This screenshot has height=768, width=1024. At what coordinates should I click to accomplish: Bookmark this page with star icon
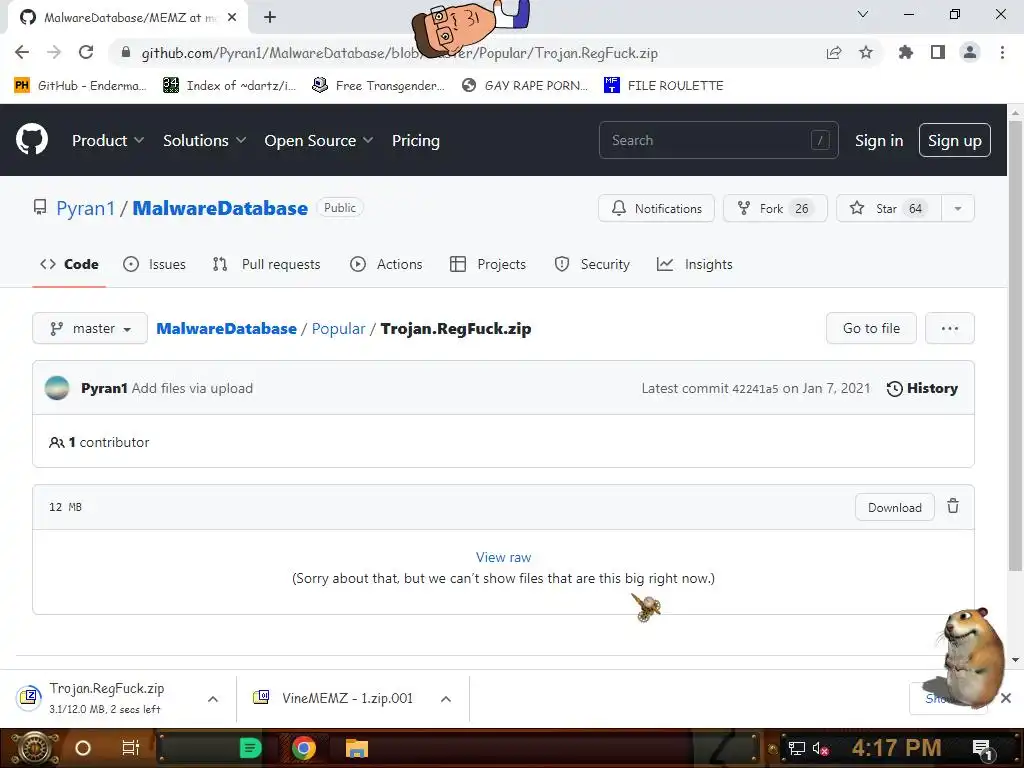point(865,52)
